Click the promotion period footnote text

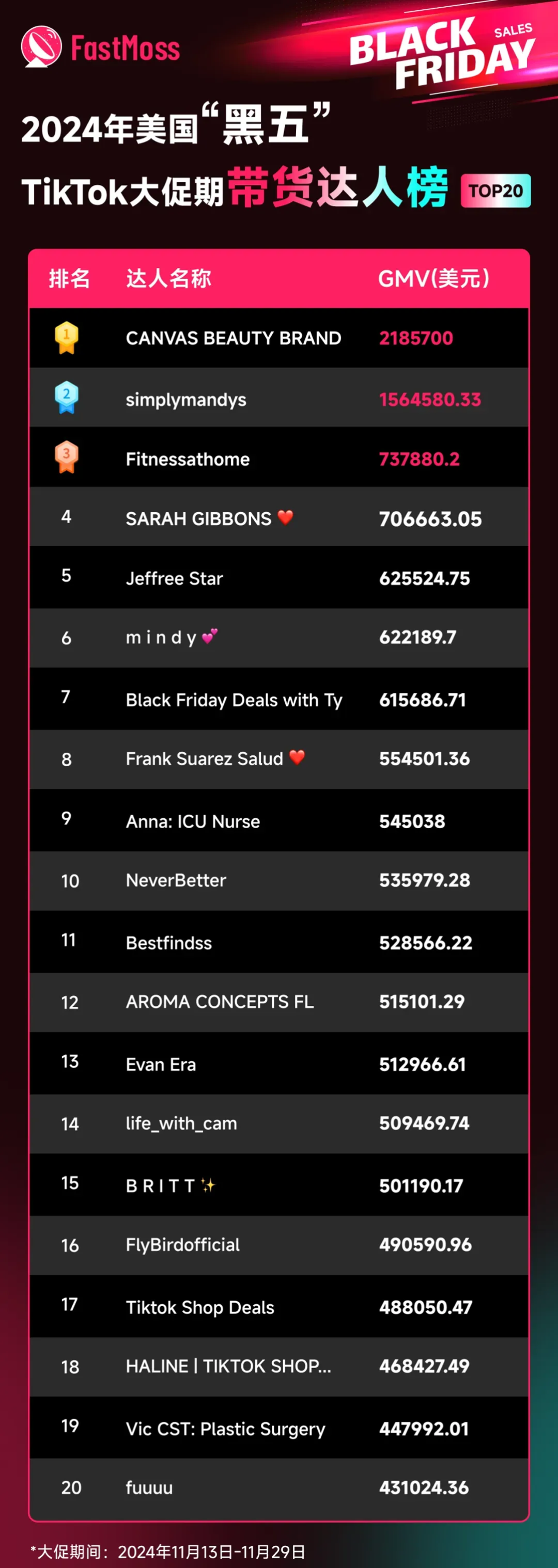167,1551
